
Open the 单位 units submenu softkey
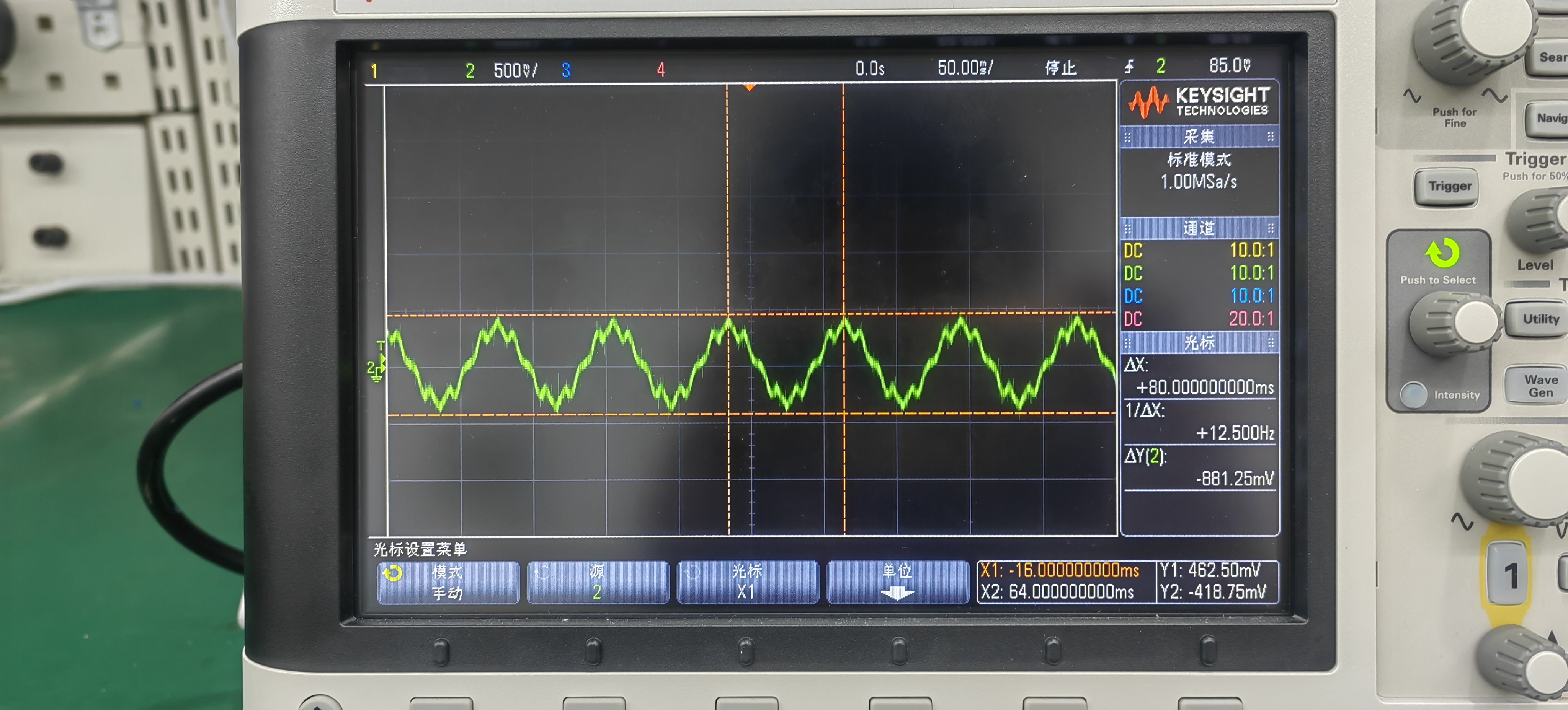click(x=897, y=582)
